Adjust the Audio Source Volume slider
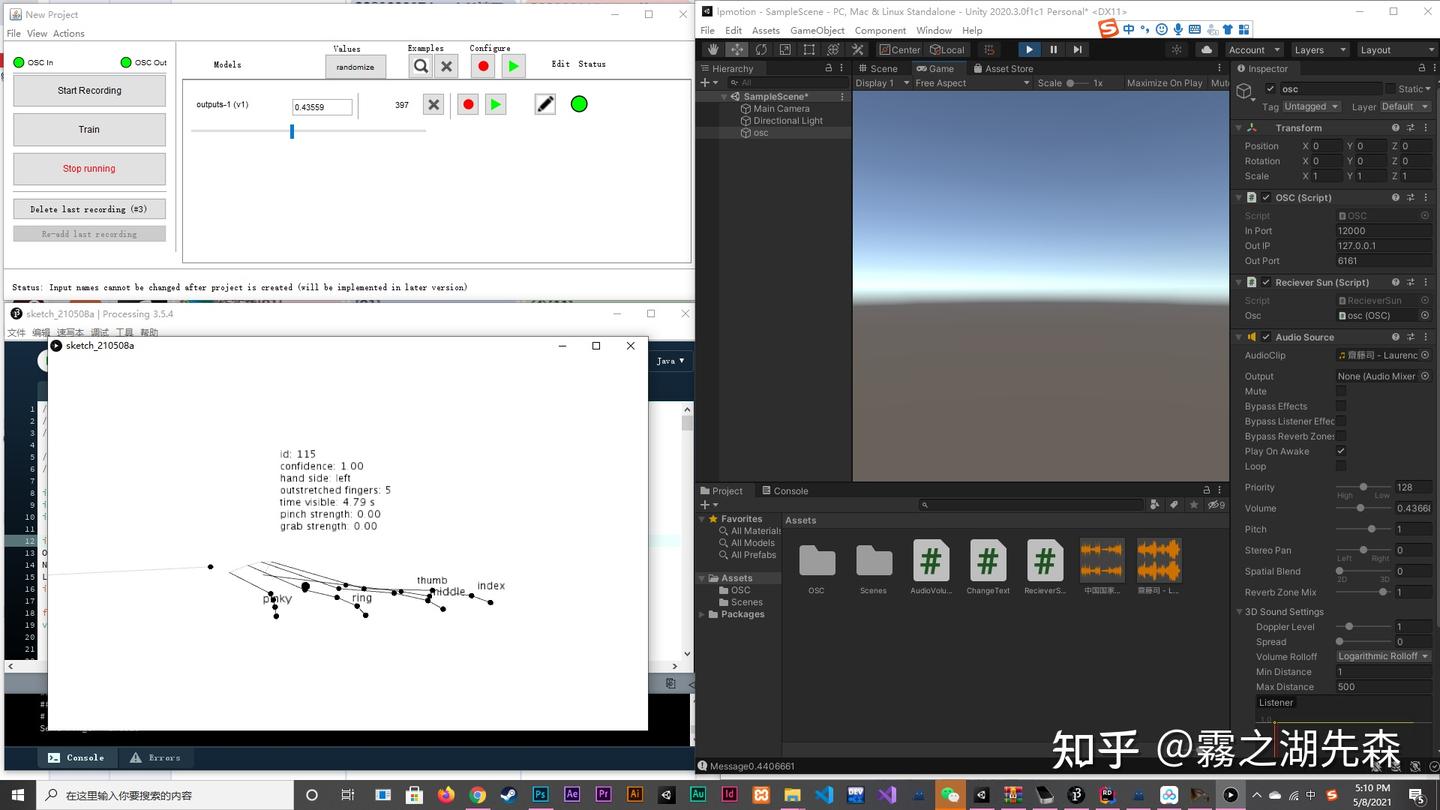The height and width of the screenshot is (810, 1440). coord(1360,508)
